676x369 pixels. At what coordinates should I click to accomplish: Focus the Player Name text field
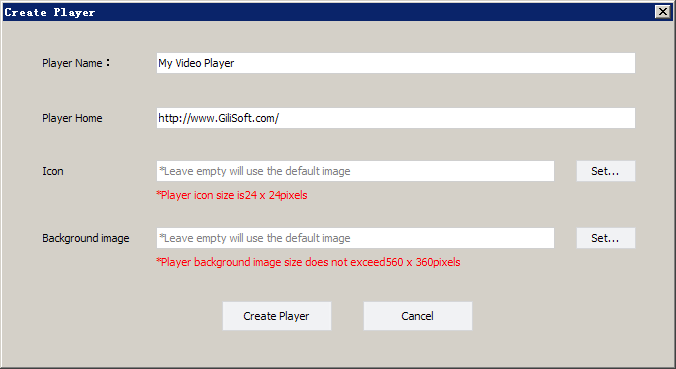(x=396, y=63)
